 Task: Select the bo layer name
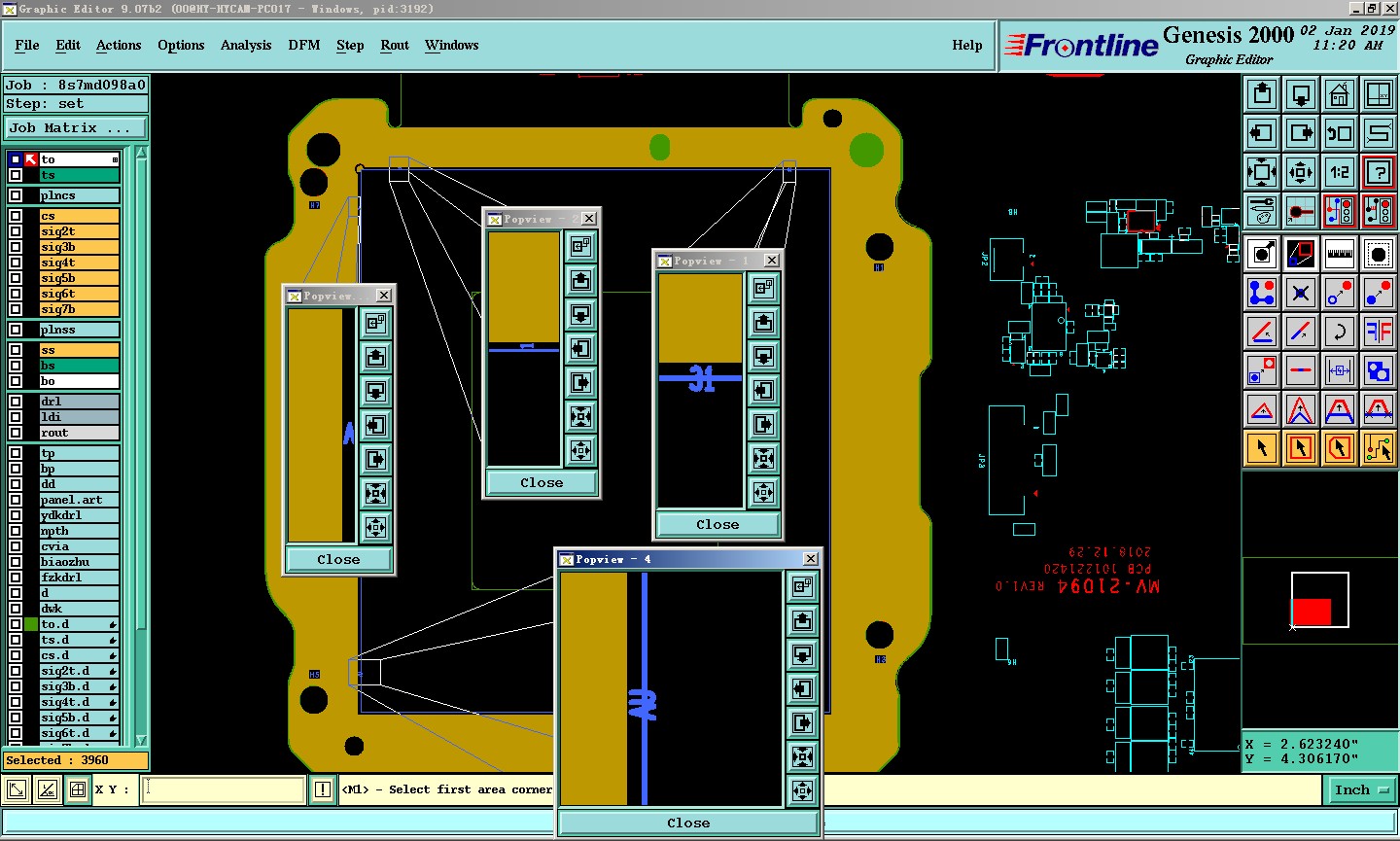point(80,381)
